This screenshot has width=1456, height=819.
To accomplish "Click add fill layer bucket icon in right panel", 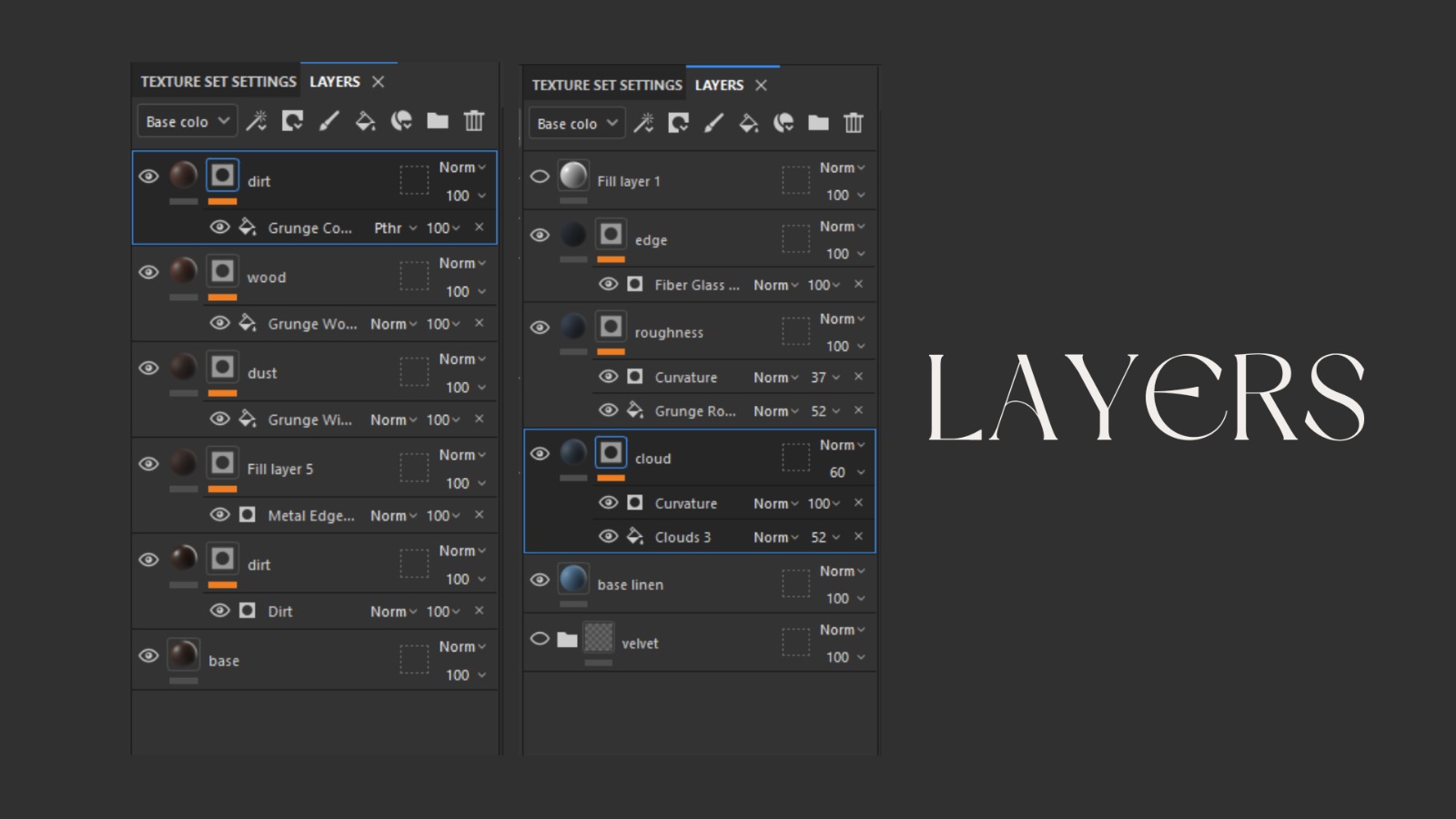I will coord(748,123).
